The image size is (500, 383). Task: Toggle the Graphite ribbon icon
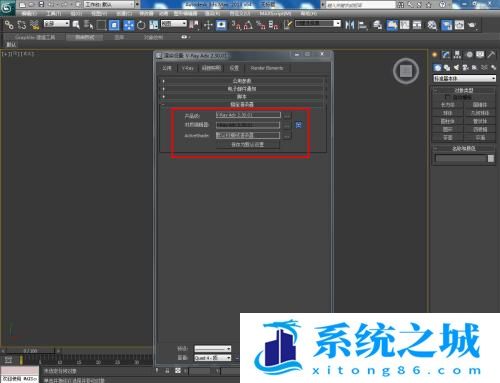392,25
